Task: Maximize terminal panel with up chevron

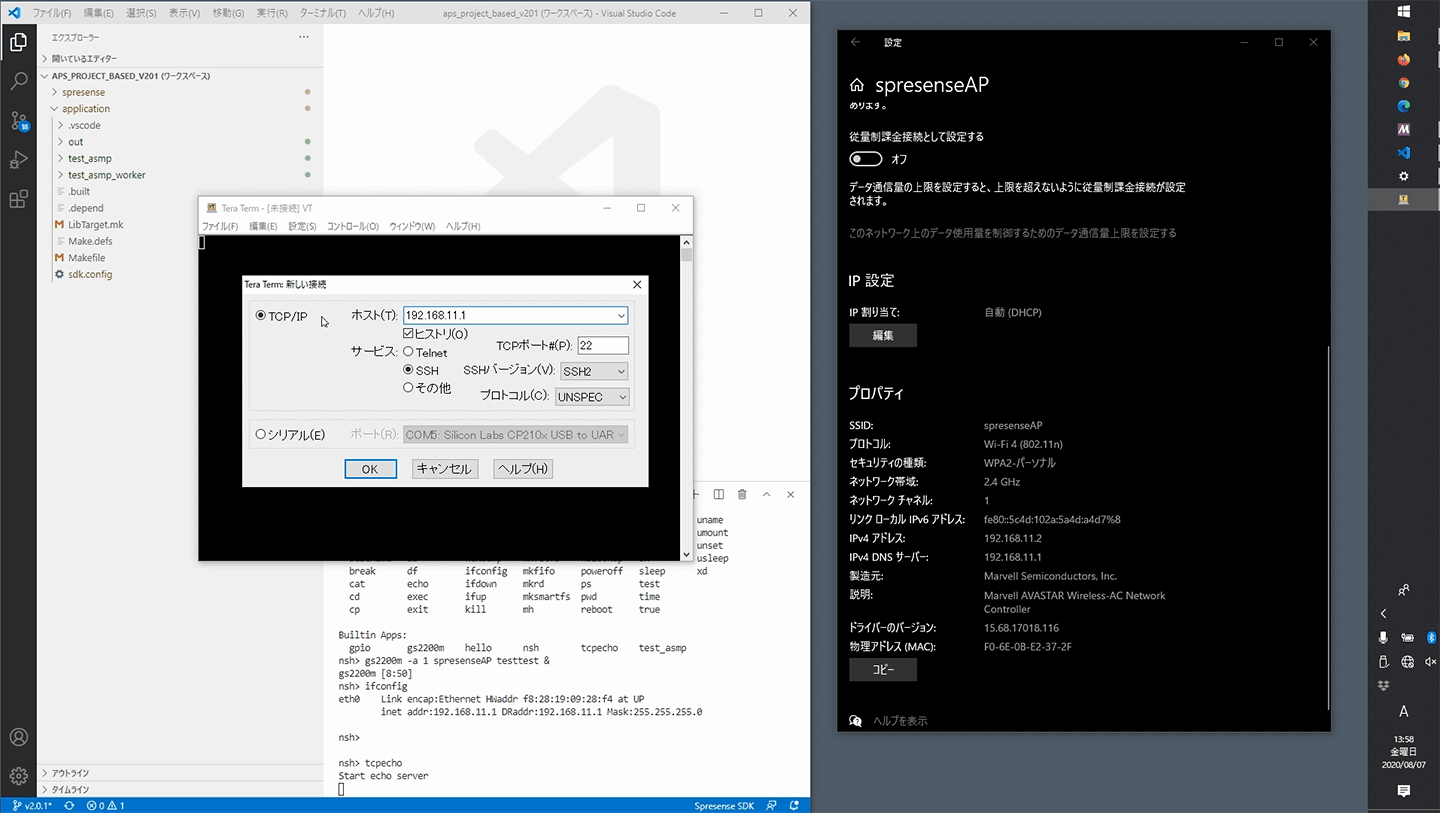Action: (766, 495)
